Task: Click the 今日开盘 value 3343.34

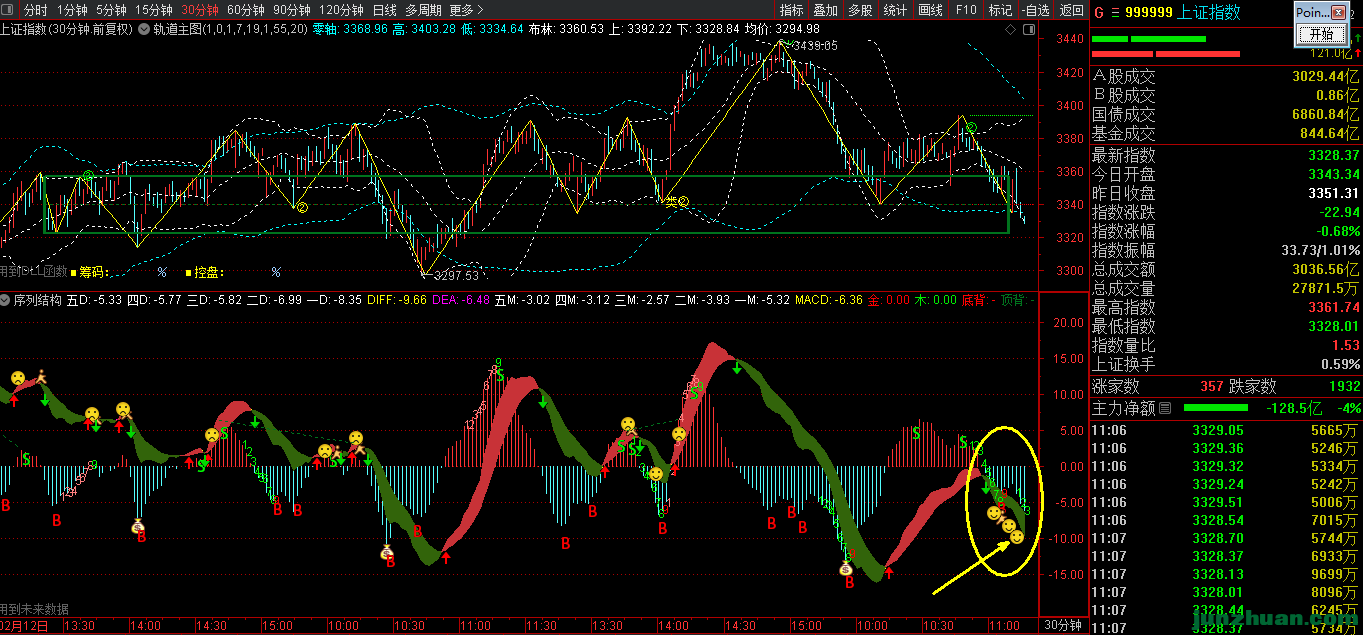Action: tap(1333, 174)
